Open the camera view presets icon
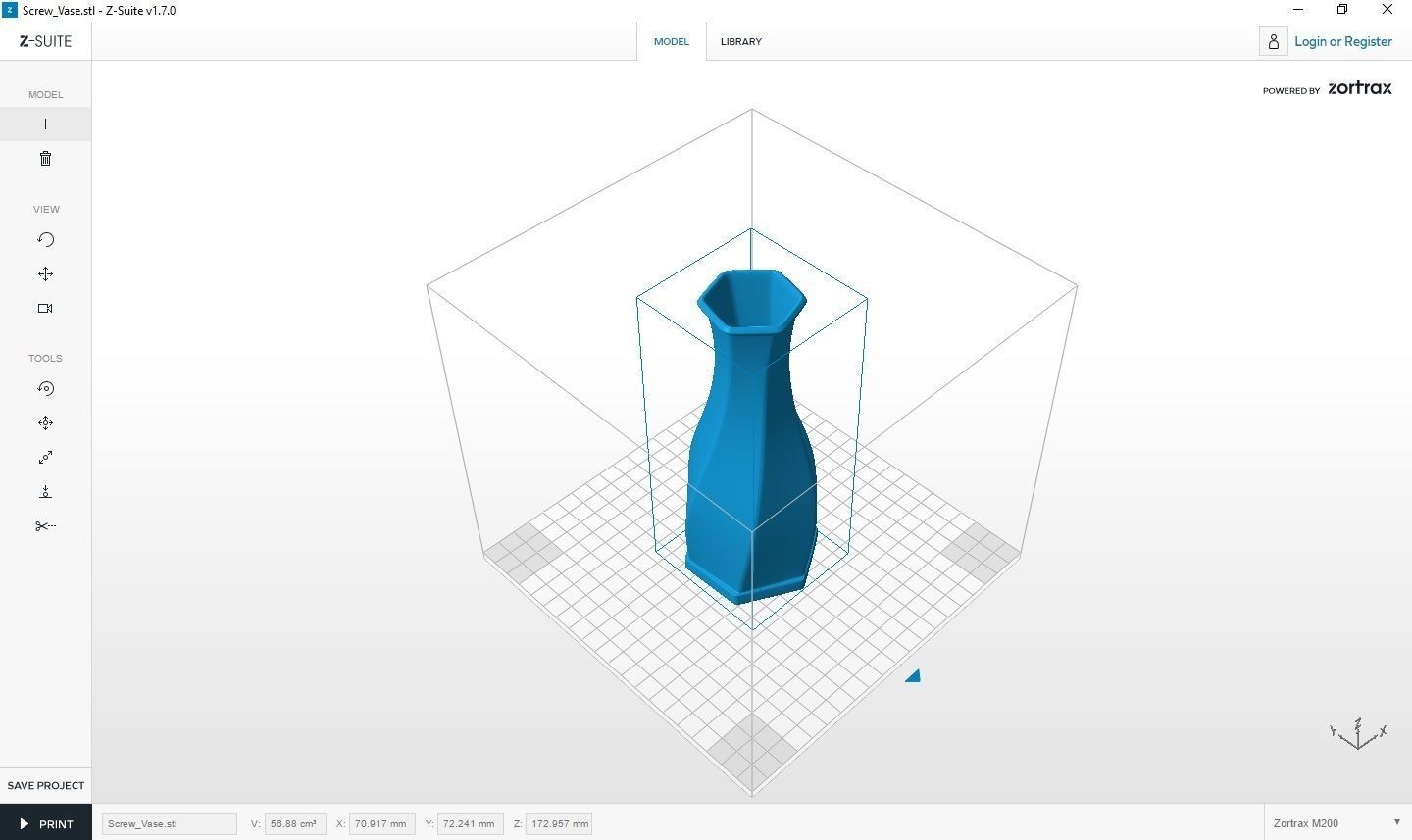Screen dimensions: 1412x840 [45, 308]
